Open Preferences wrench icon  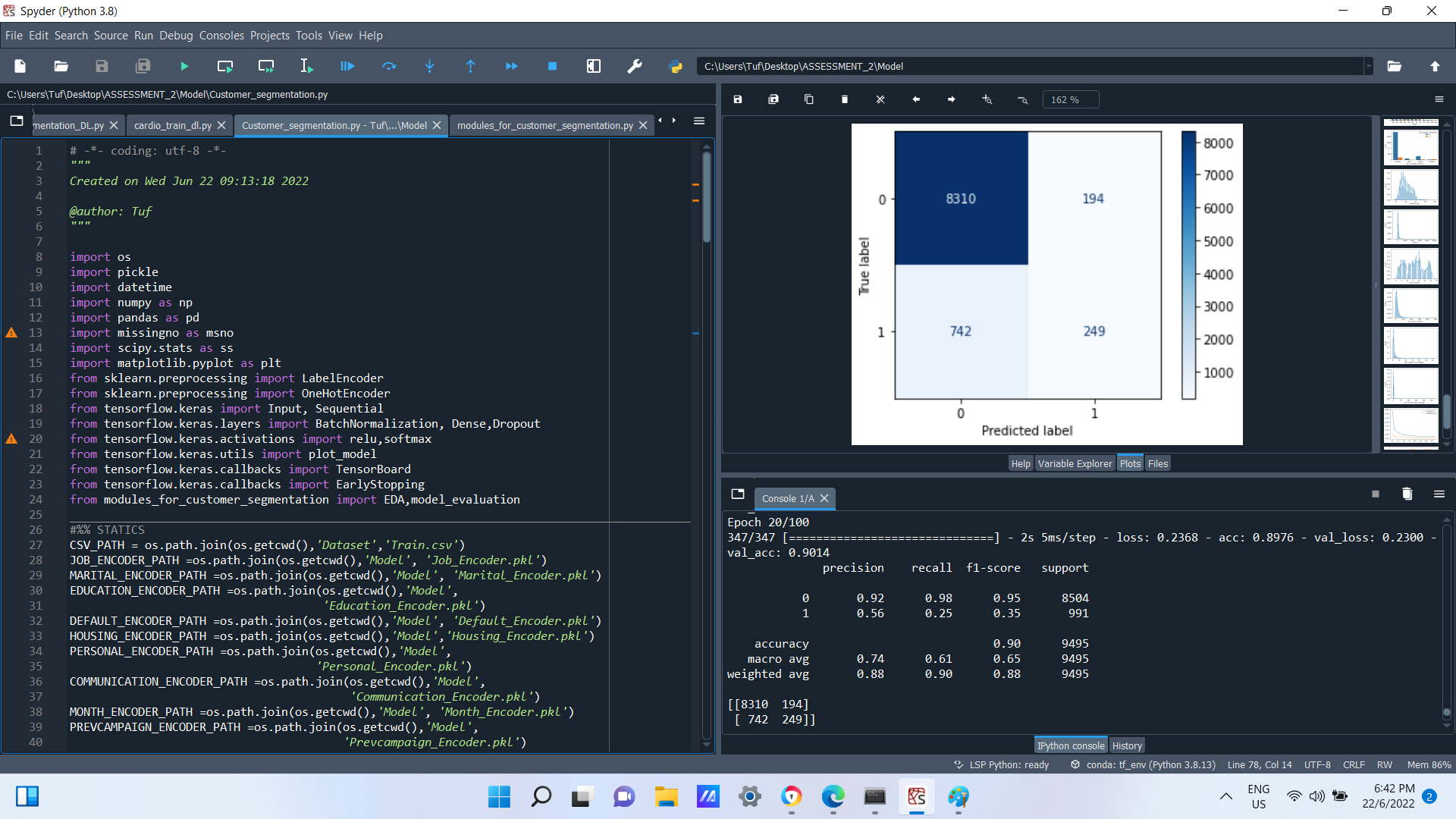coord(635,67)
